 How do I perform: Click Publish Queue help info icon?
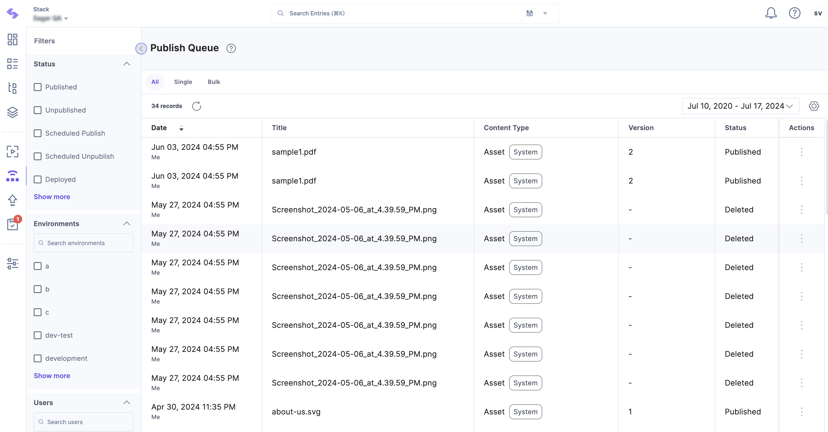coord(231,48)
